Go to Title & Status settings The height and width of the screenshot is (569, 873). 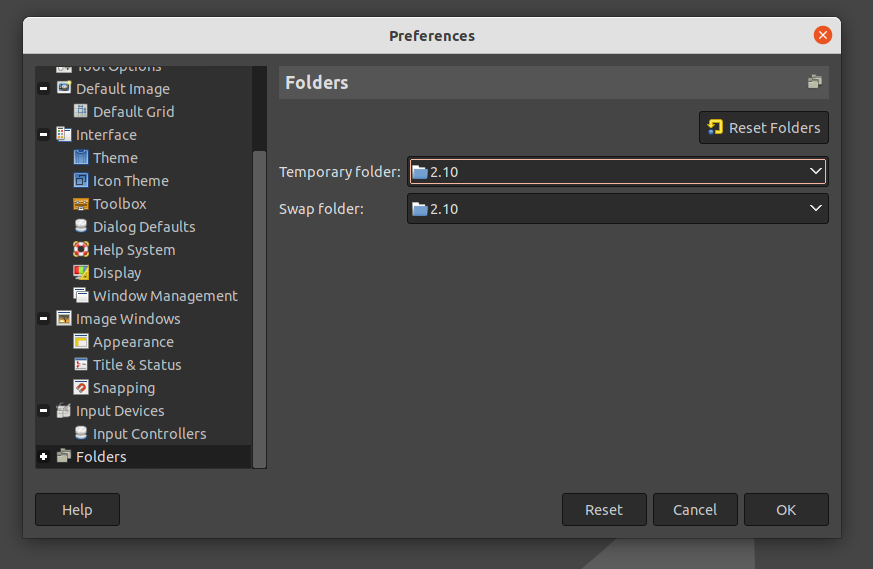[x=137, y=365]
